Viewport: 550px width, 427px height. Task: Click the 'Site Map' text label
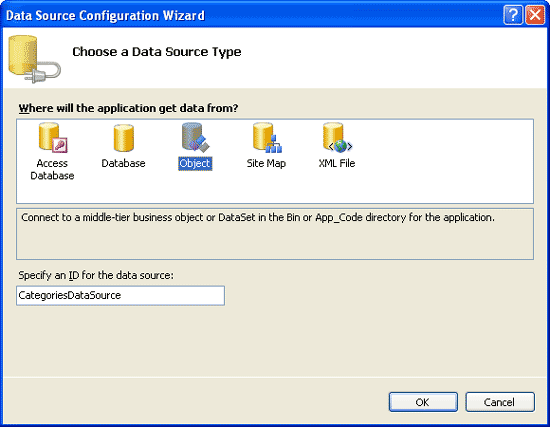coord(266,164)
